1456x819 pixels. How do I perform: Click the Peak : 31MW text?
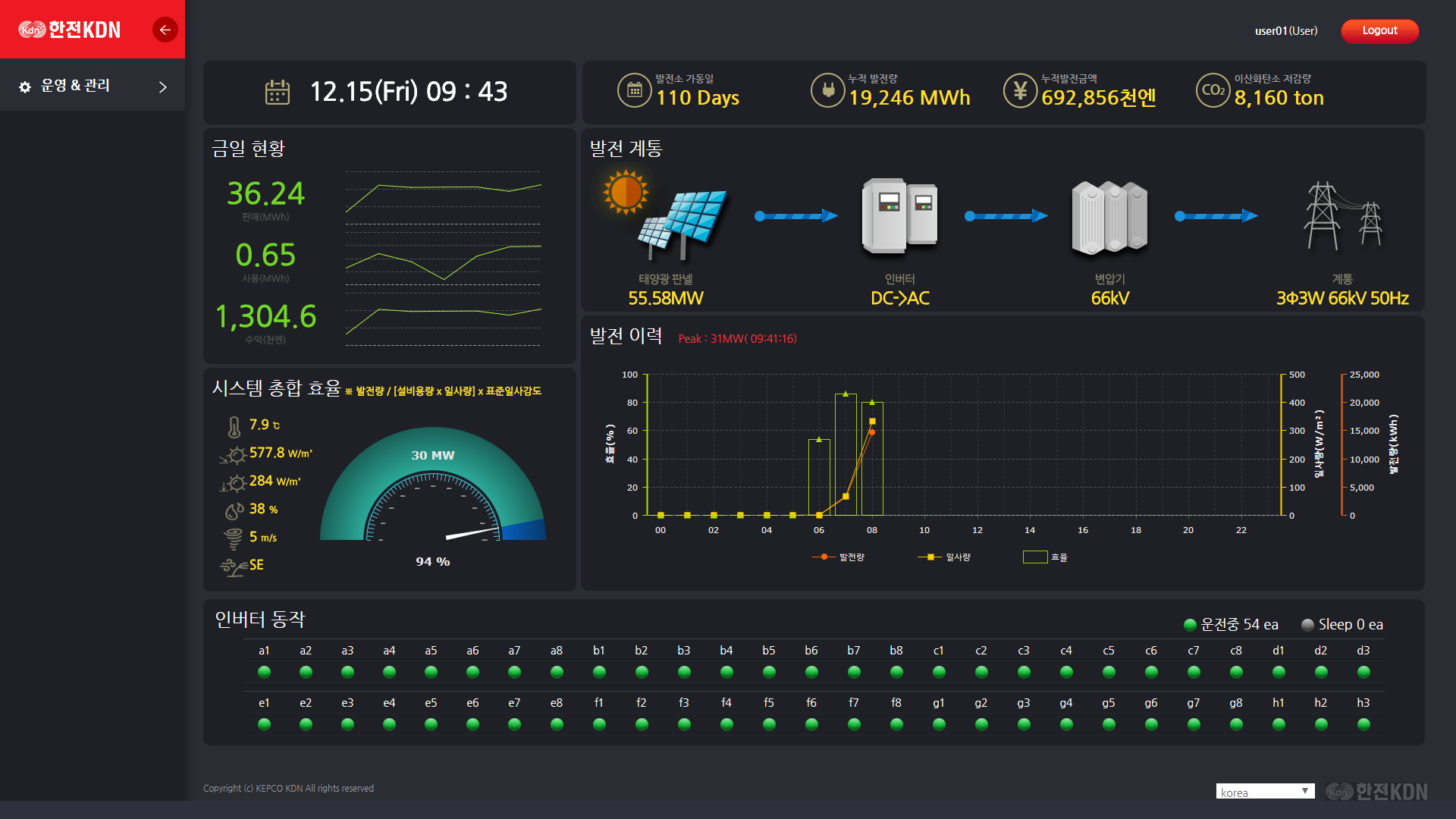pos(737,339)
